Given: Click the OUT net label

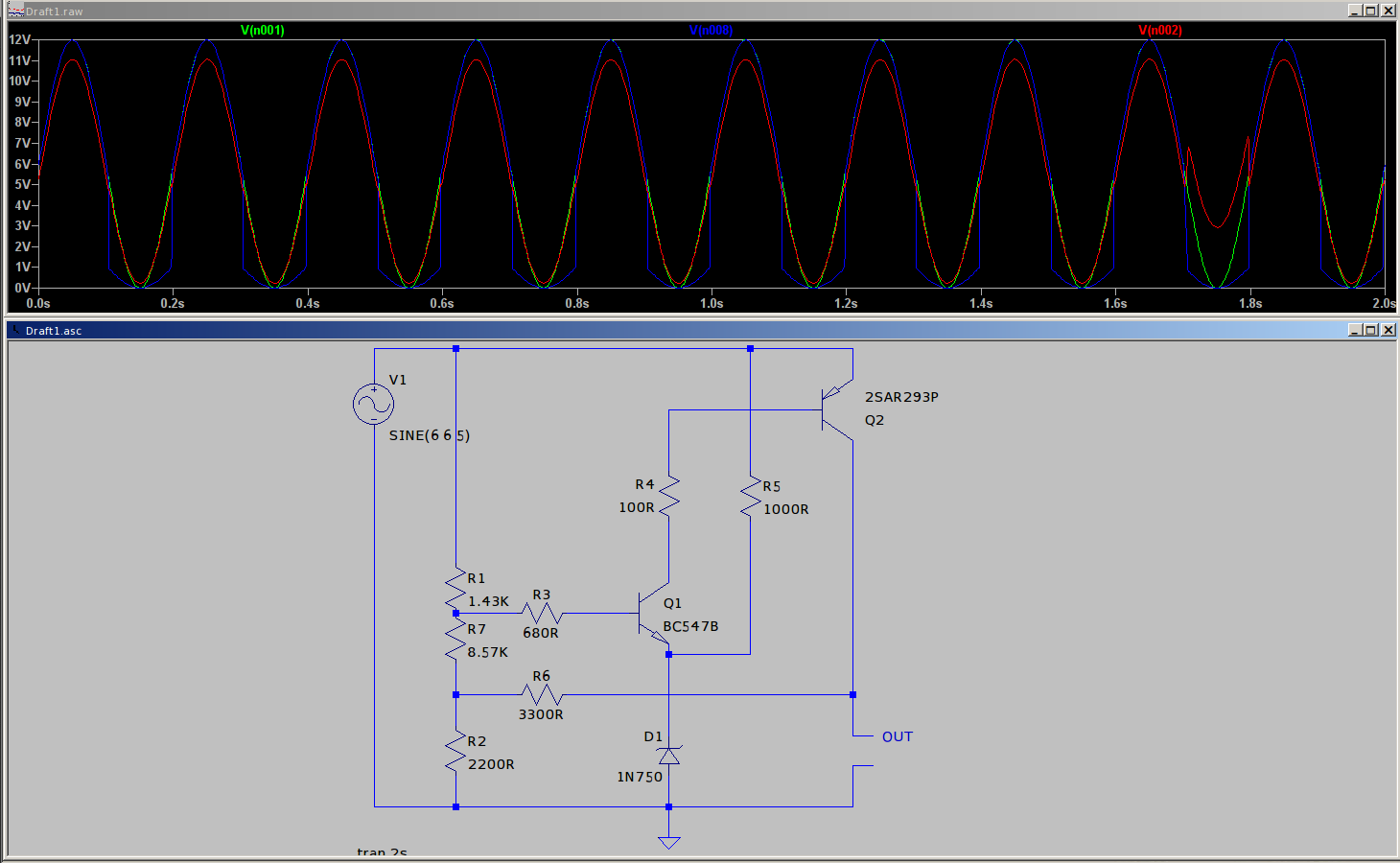Looking at the screenshot, I should pyautogui.click(x=897, y=736).
